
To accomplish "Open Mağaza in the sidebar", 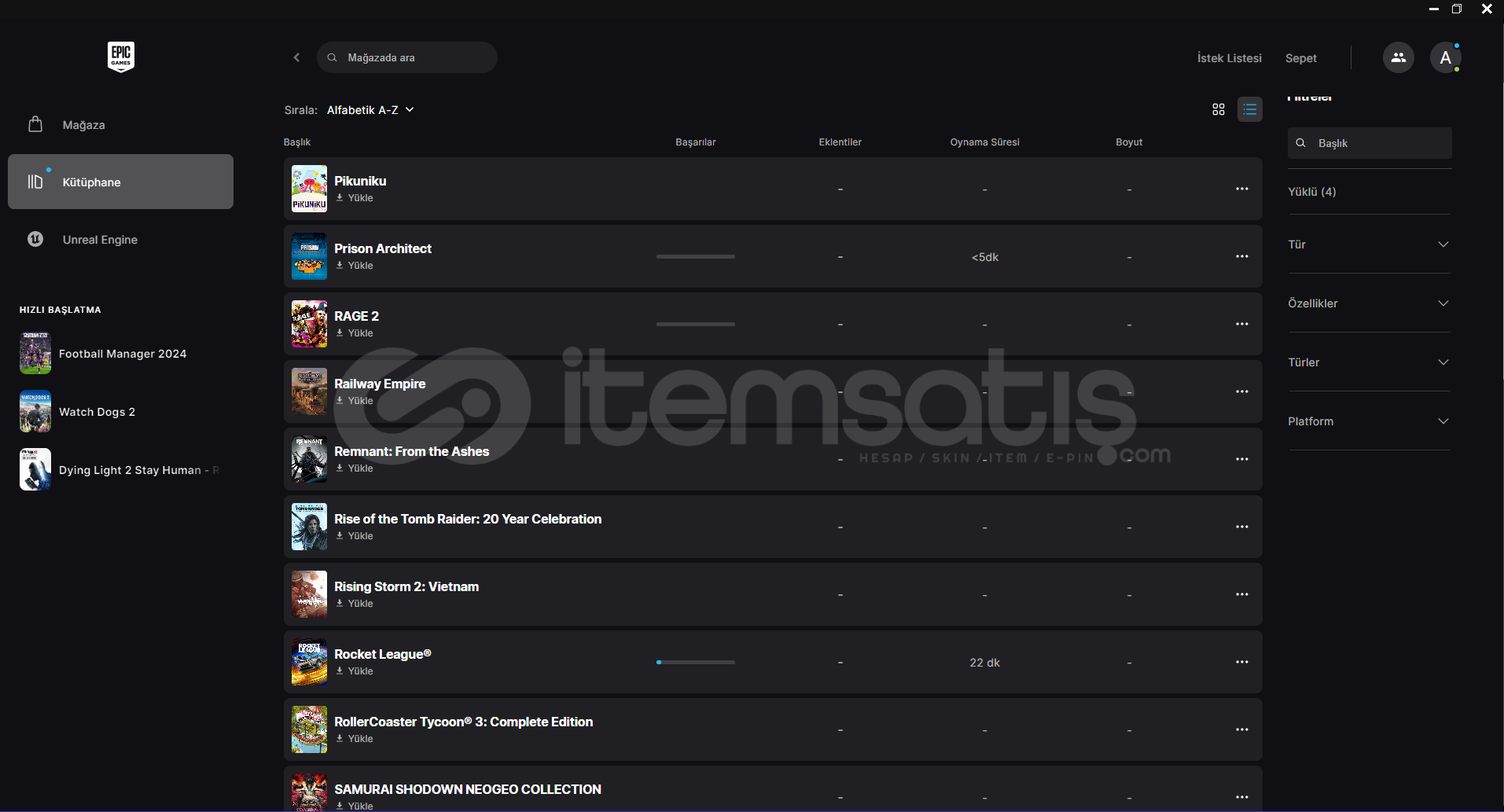I will (120, 124).
